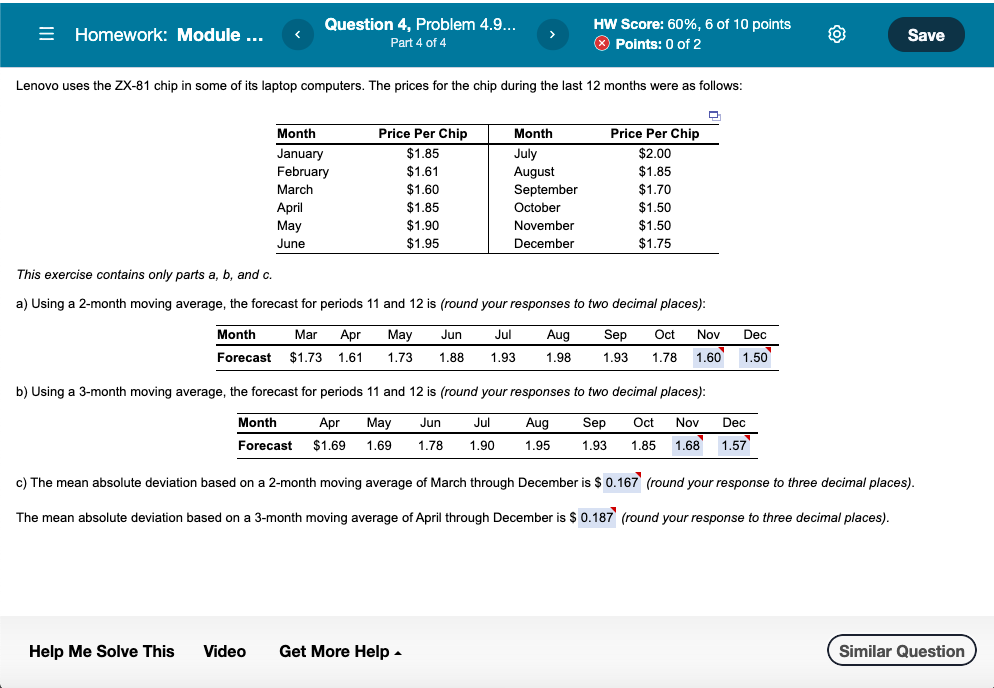Viewport: 994px width, 688px height.
Task: Click Help Me Solve This
Action: click(x=101, y=651)
